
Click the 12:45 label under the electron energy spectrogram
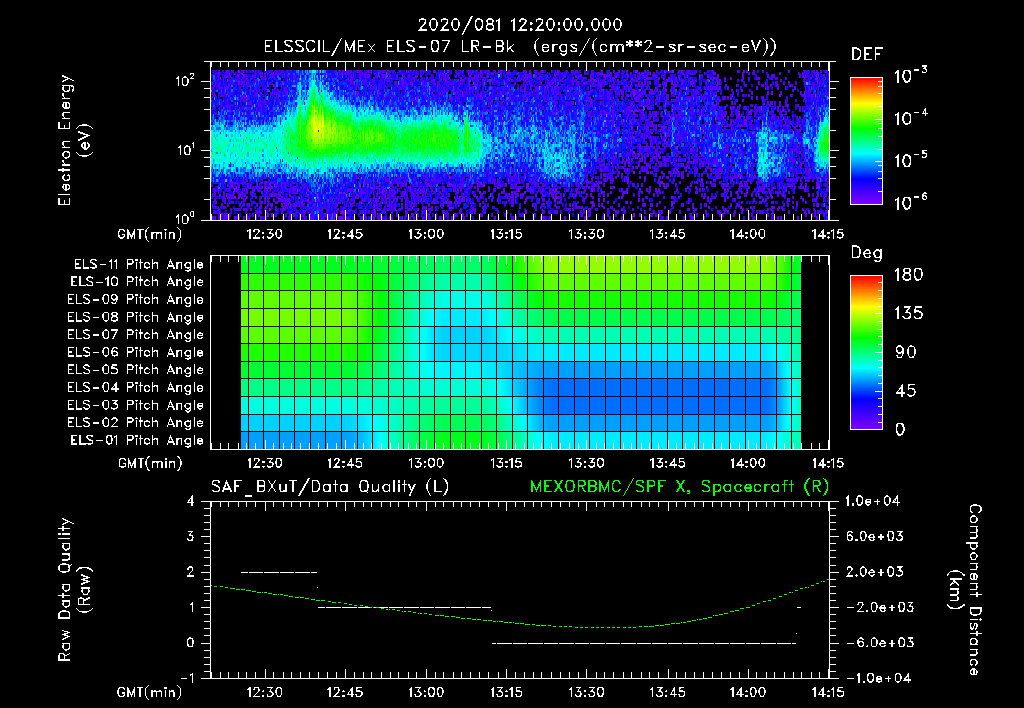point(345,234)
